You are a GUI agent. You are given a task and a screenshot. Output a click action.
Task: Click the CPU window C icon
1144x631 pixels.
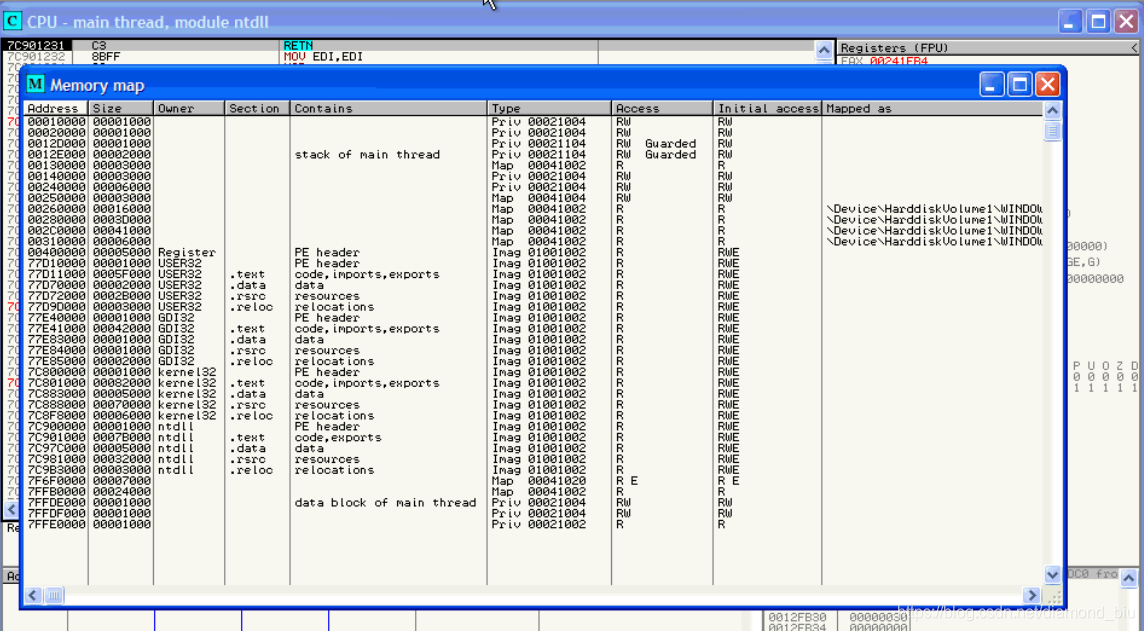pos(12,21)
